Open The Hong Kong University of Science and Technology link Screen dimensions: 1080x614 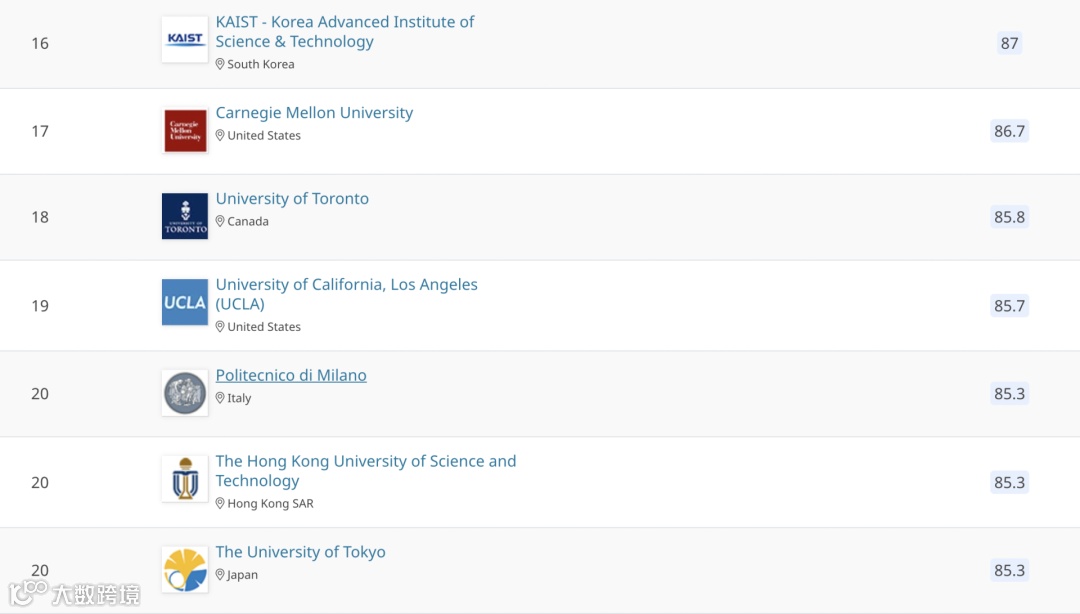point(366,471)
